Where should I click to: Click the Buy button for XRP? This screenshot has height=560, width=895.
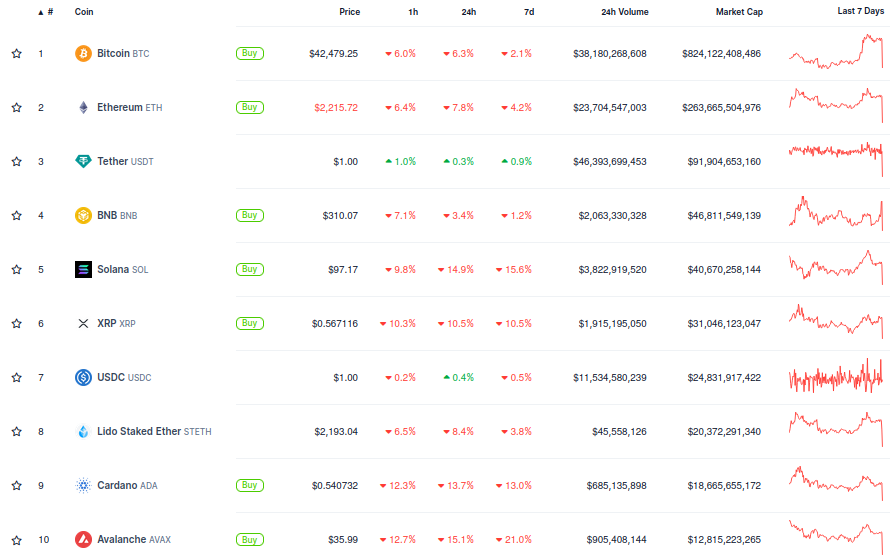coord(250,323)
